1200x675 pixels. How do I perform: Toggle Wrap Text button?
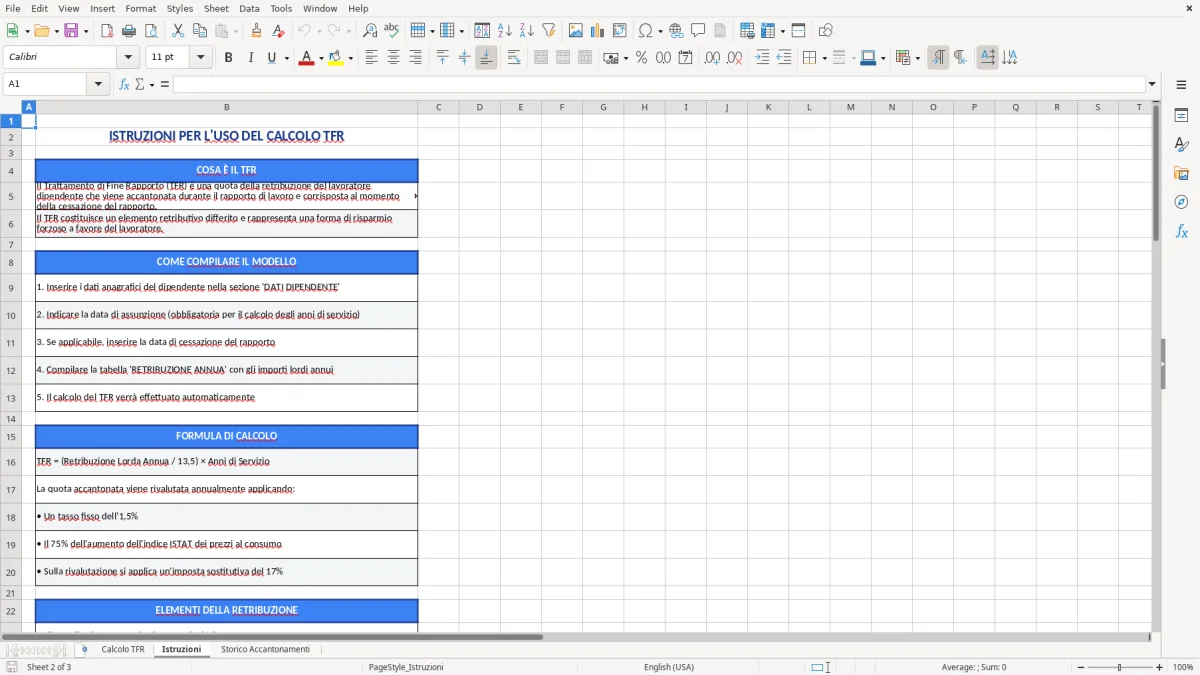(x=514, y=58)
